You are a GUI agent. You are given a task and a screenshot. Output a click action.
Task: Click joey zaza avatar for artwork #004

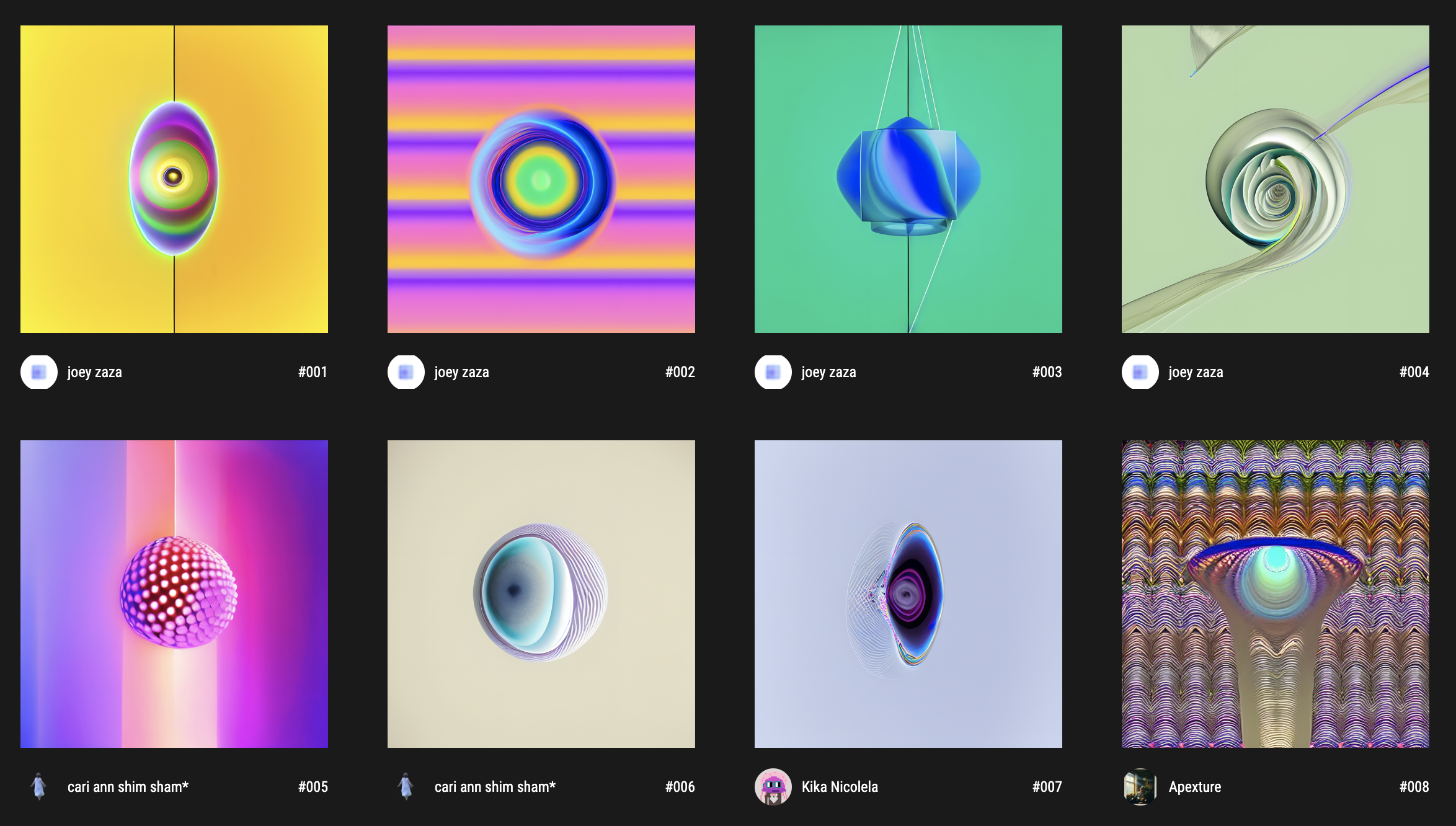[x=1140, y=372]
